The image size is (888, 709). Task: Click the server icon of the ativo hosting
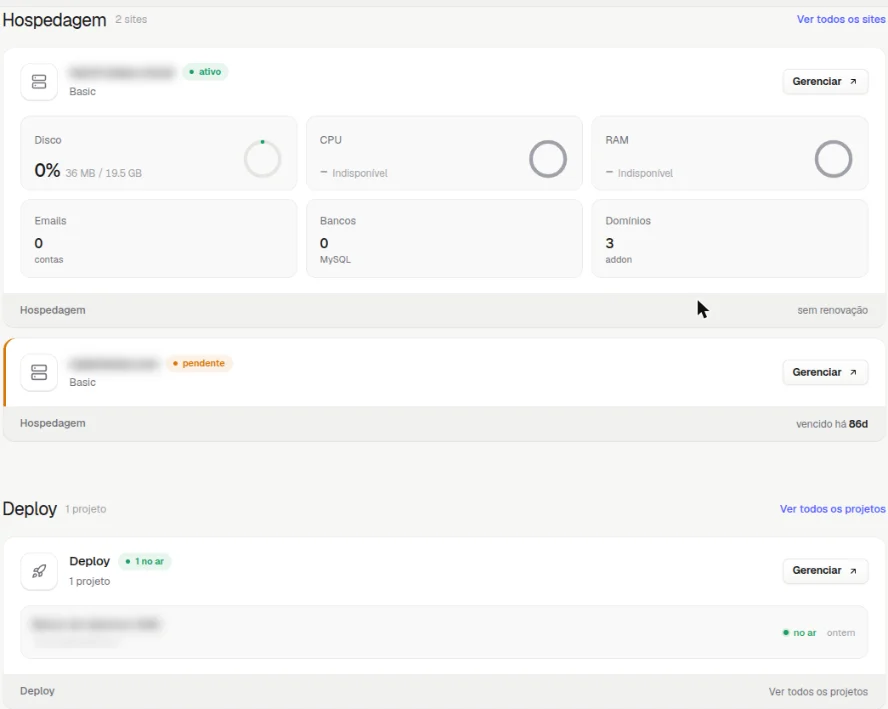coord(39,82)
